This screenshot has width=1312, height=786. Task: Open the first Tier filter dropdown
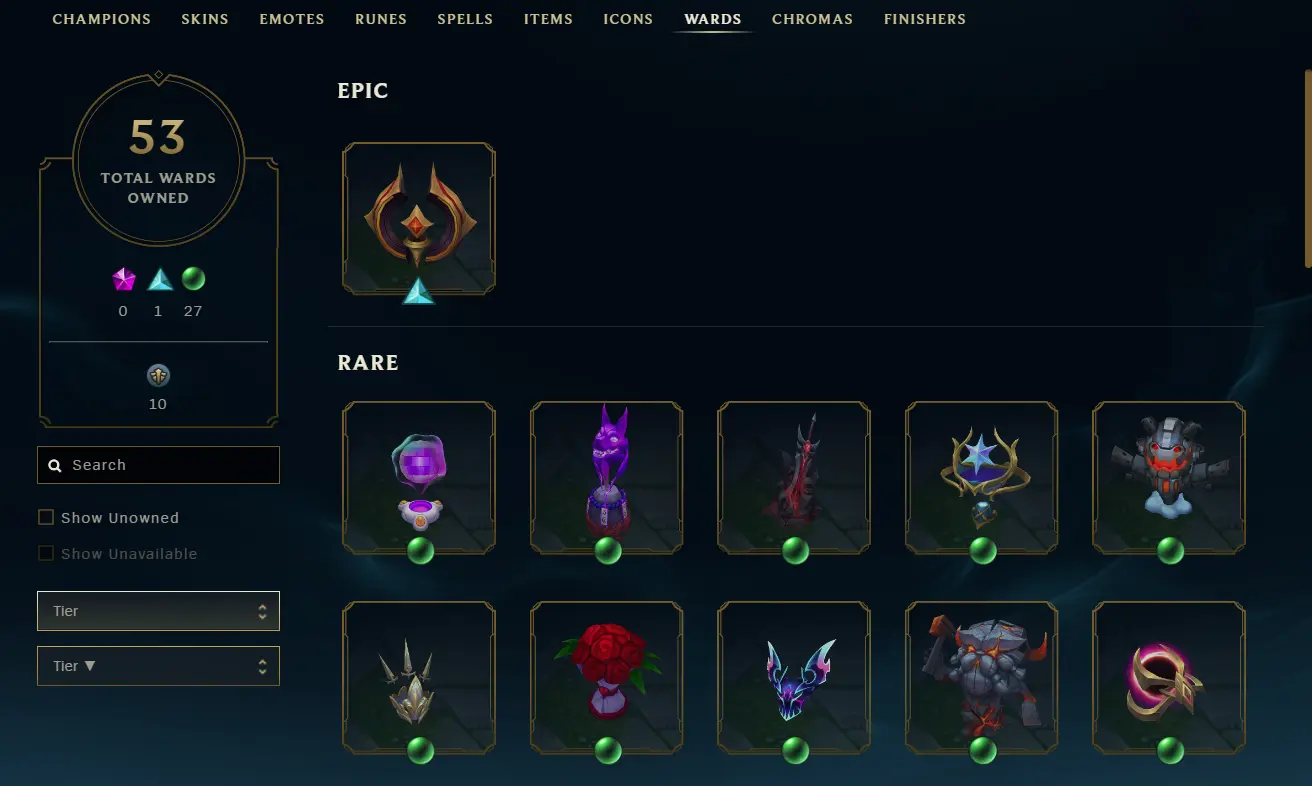(x=158, y=611)
